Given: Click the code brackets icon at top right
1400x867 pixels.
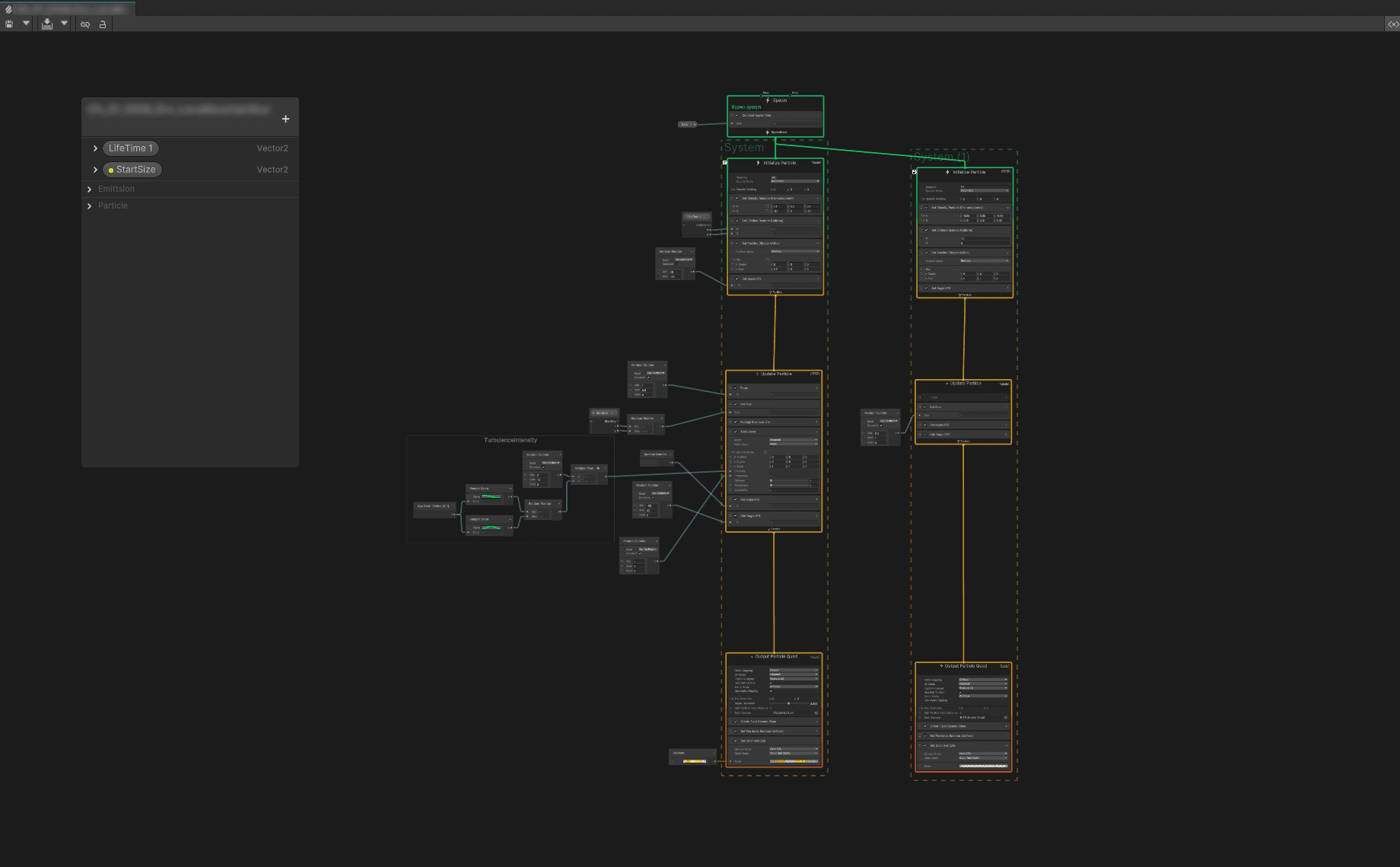Looking at the screenshot, I should pyautogui.click(x=1392, y=24).
